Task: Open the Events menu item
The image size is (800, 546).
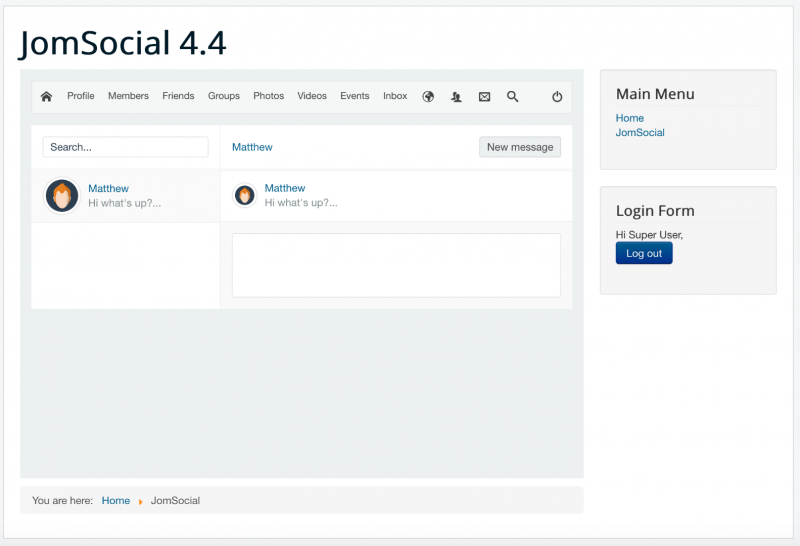Action: (x=355, y=96)
